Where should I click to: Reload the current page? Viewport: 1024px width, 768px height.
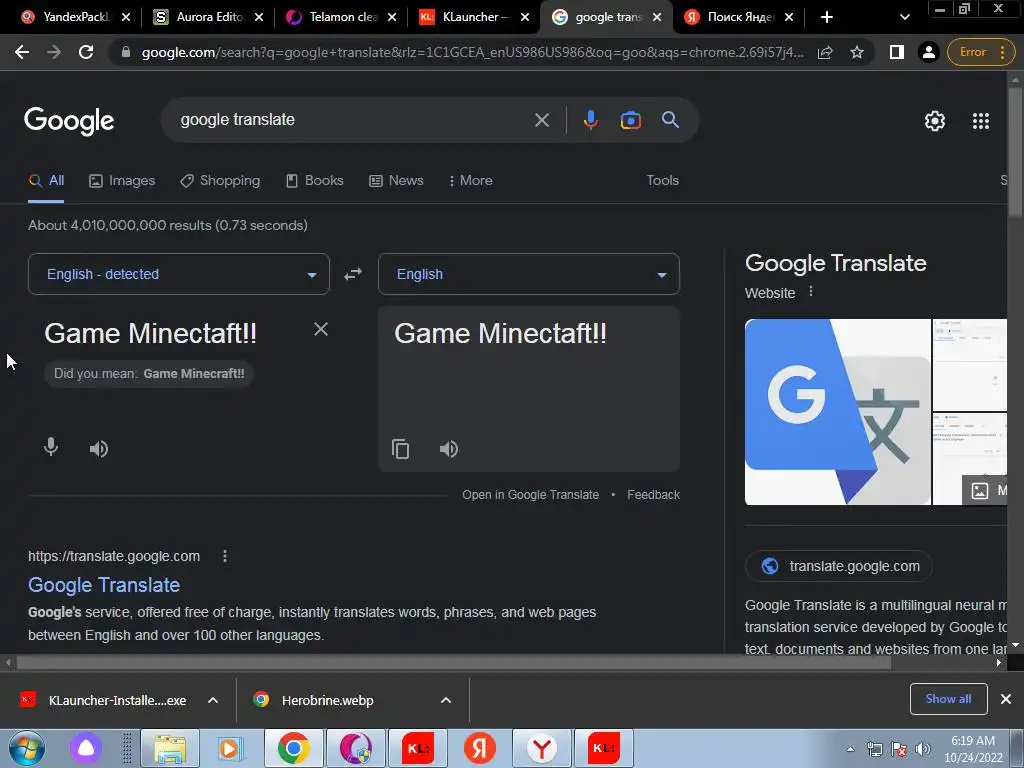86,52
